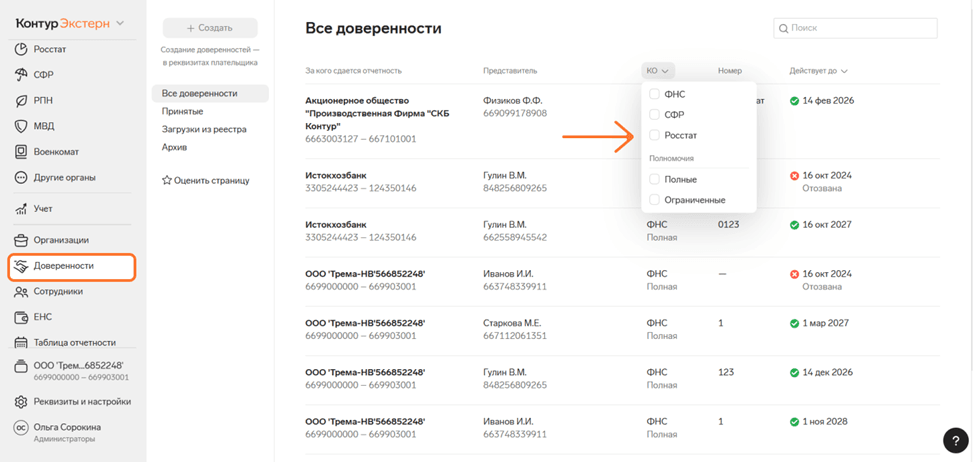Viewport: 974px width, 462px height.
Task: Check the ФНС filter checkbox
Action: (x=655, y=94)
